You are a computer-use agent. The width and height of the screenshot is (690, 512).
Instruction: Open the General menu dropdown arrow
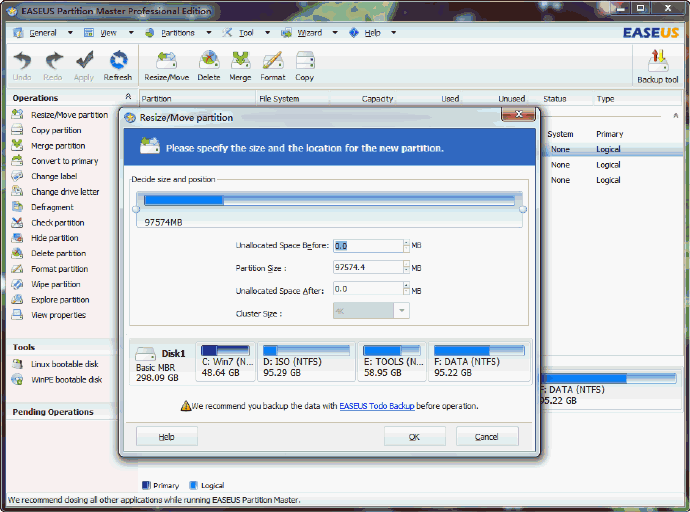pyautogui.click(x=70, y=33)
